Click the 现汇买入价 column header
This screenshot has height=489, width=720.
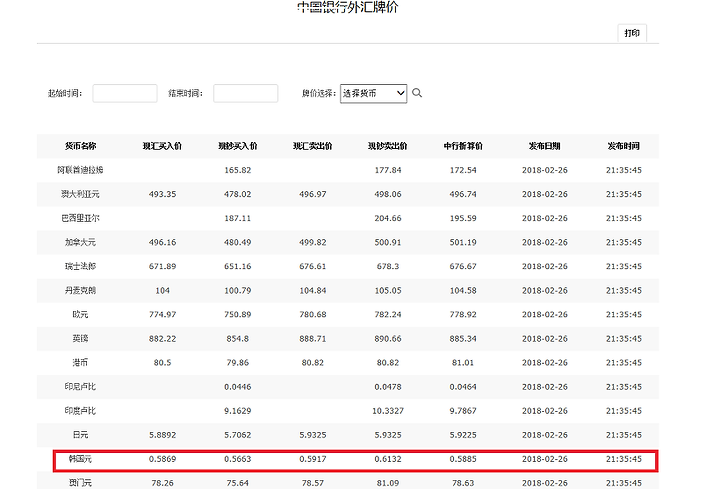coord(163,146)
